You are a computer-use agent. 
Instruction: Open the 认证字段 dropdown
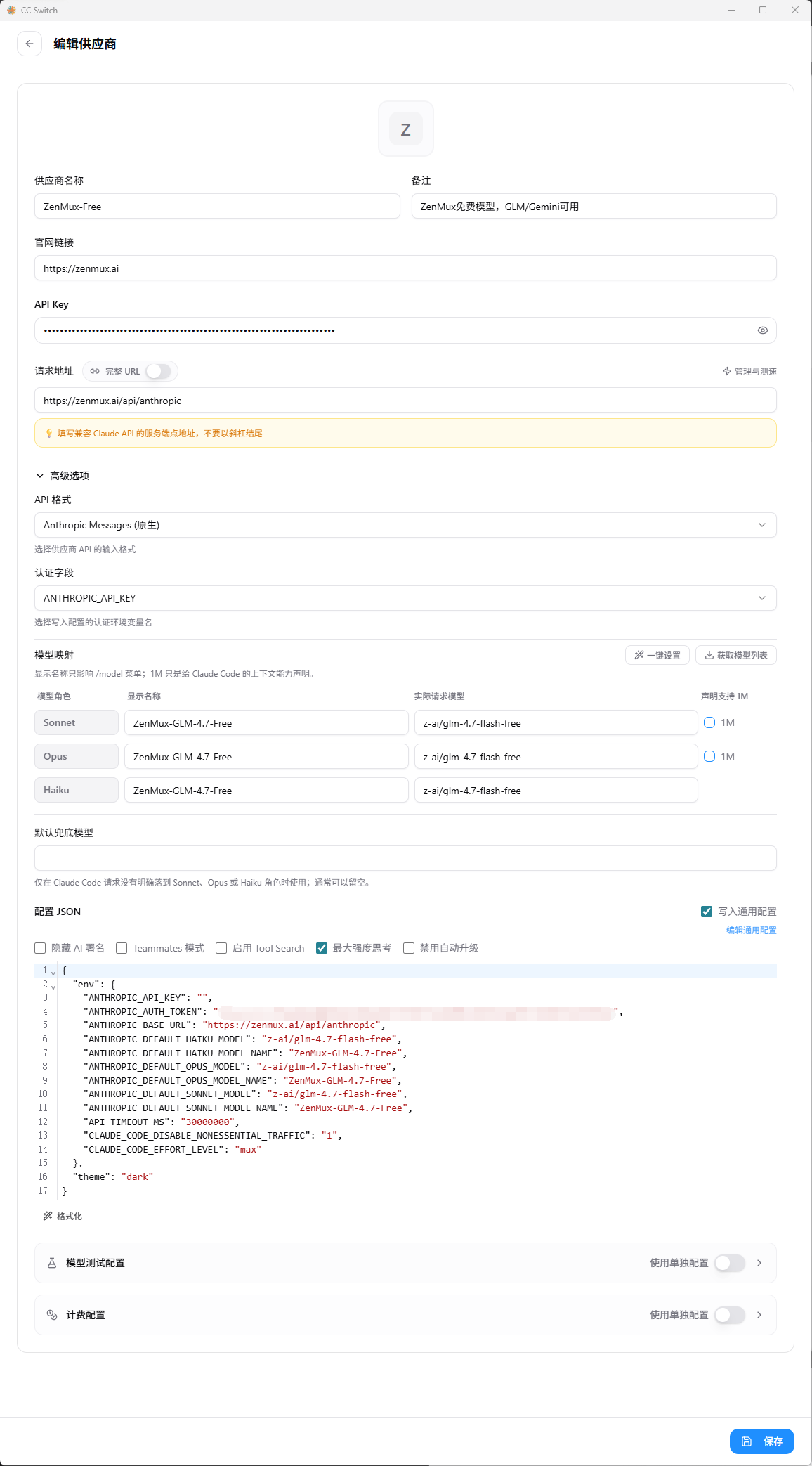pyautogui.click(x=405, y=598)
